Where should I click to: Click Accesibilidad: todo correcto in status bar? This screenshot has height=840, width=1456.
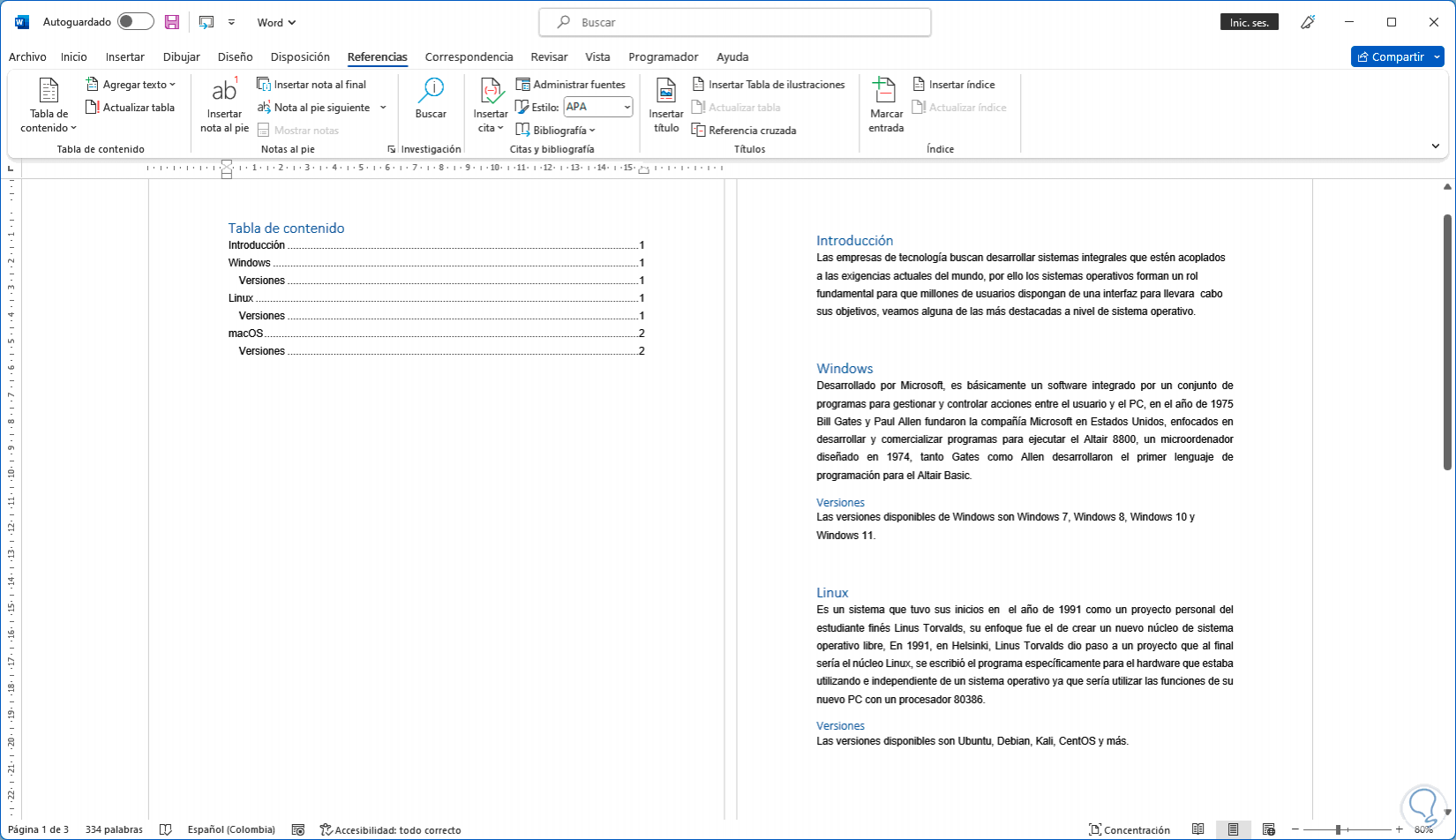(390, 829)
